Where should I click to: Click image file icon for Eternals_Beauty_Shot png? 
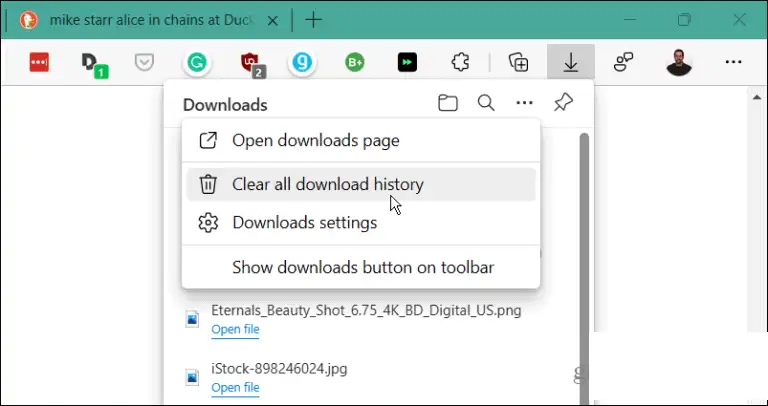click(x=192, y=319)
